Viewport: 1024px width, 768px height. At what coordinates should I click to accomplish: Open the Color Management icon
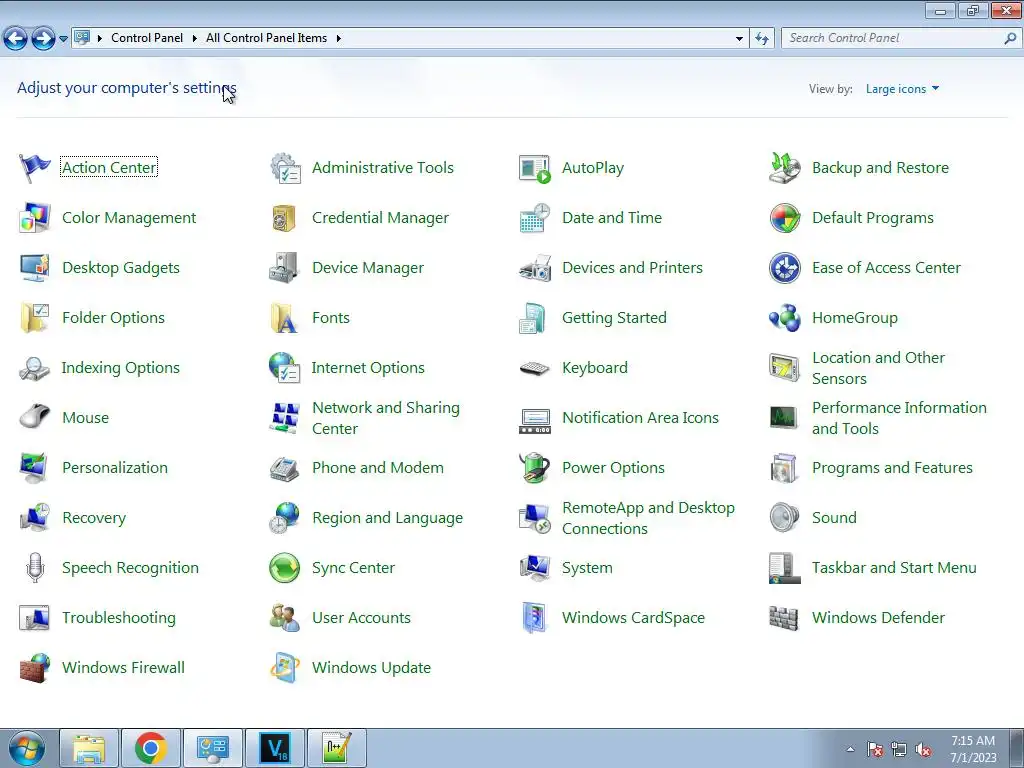tap(35, 218)
